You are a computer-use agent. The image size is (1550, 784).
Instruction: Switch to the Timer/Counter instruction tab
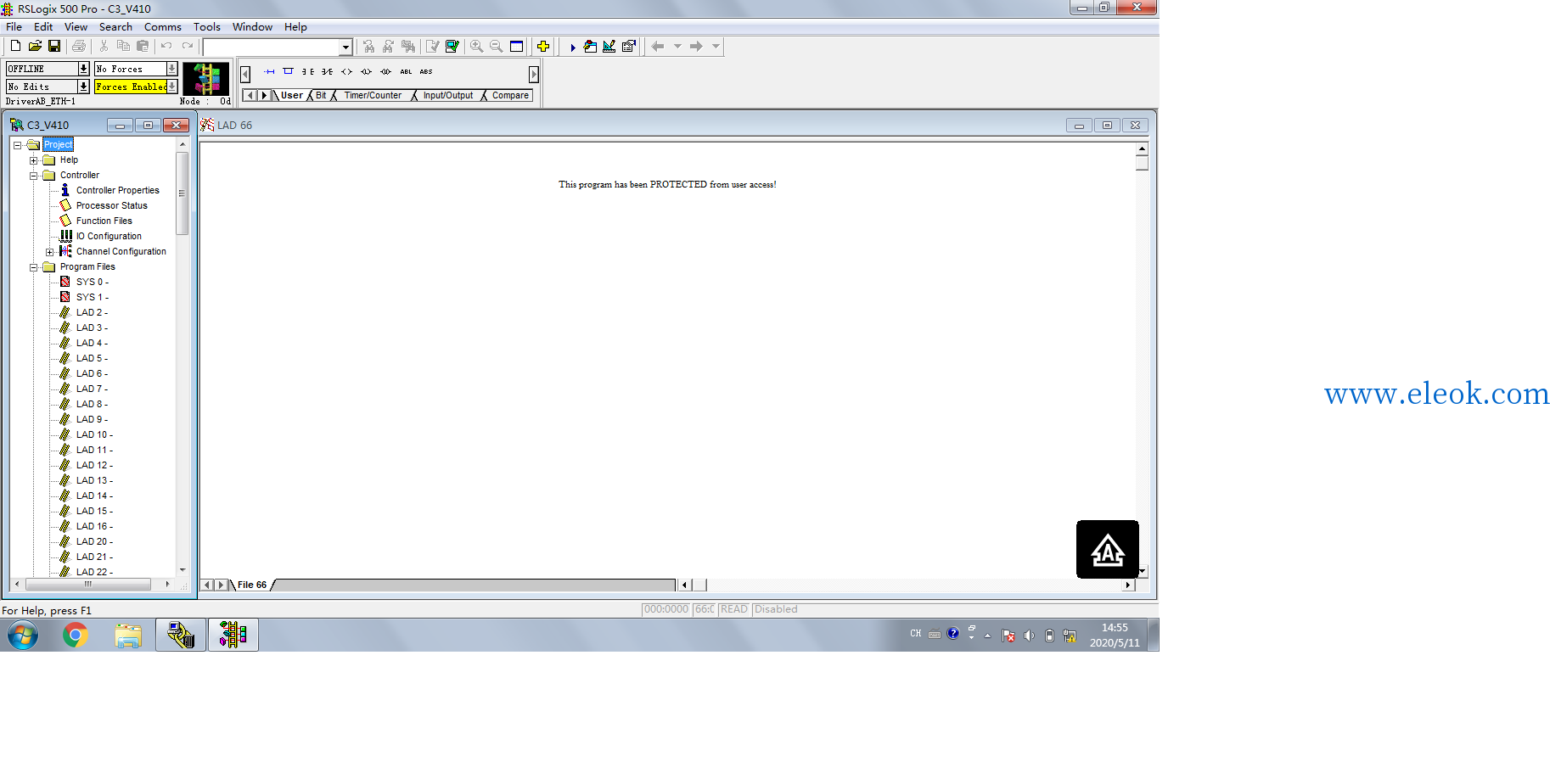[x=373, y=95]
